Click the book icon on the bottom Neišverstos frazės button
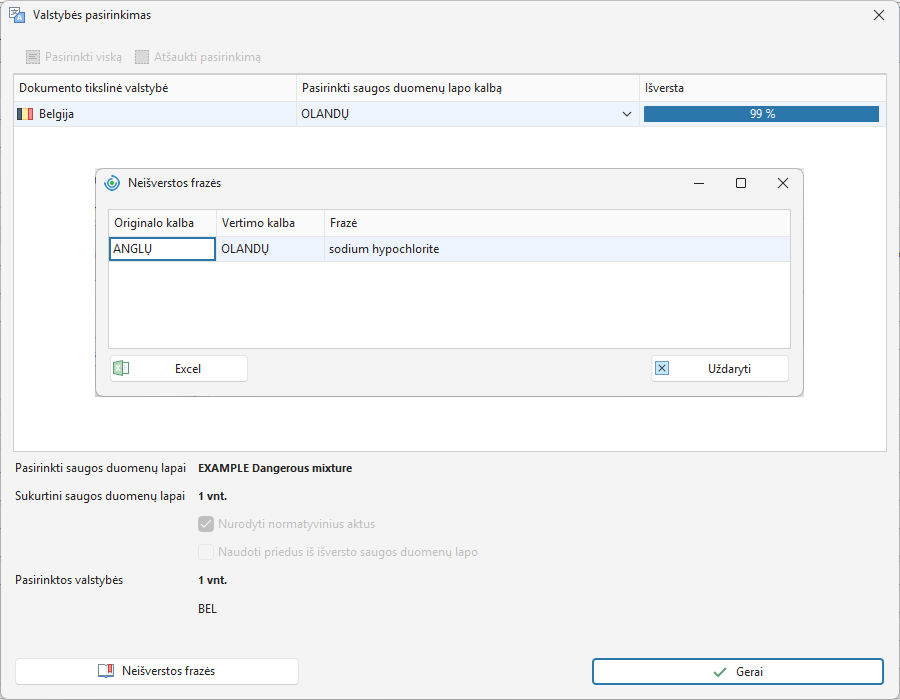Image resolution: width=900 pixels, height=700 pixels. [x=106, y=671]
